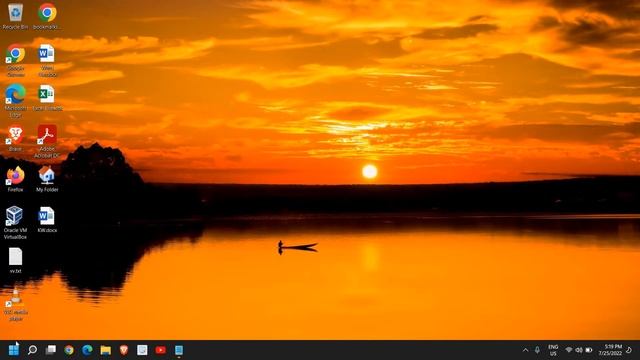The height and width of the screenshot is (360, 640).
Task: Switch to the active blue taskbar app
Action: click(x=179, y=350)
